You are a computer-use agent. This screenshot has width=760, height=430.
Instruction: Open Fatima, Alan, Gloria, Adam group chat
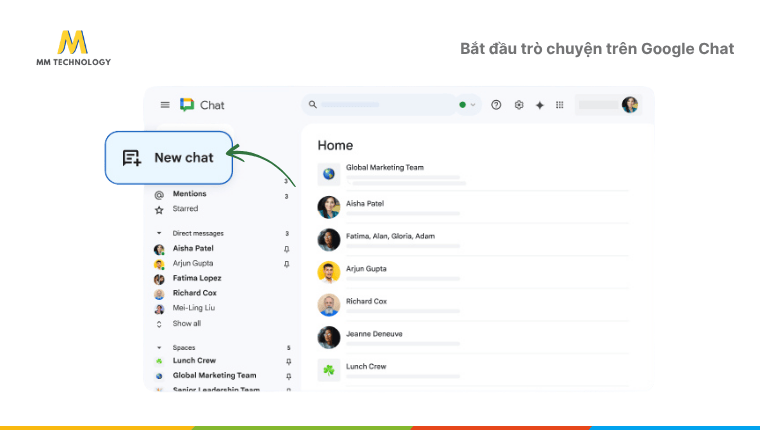(473, 239)
